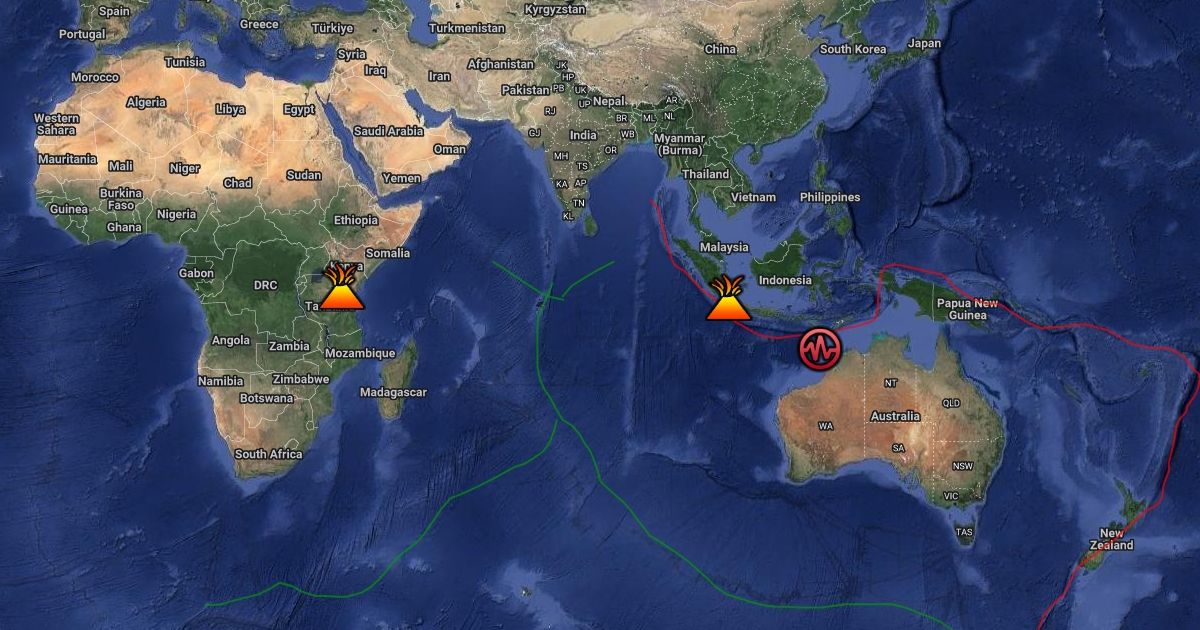The width and height of the screenshot is (1200, 630).
Task: Select the Philippines label
Action: (829, 197)
